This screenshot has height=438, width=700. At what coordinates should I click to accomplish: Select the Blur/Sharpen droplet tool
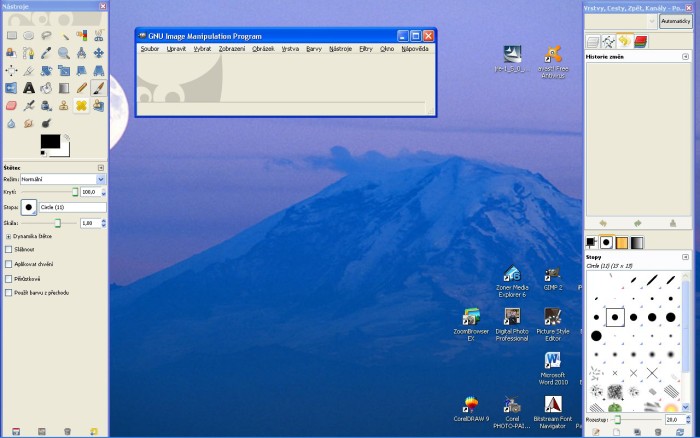point(11,123)
